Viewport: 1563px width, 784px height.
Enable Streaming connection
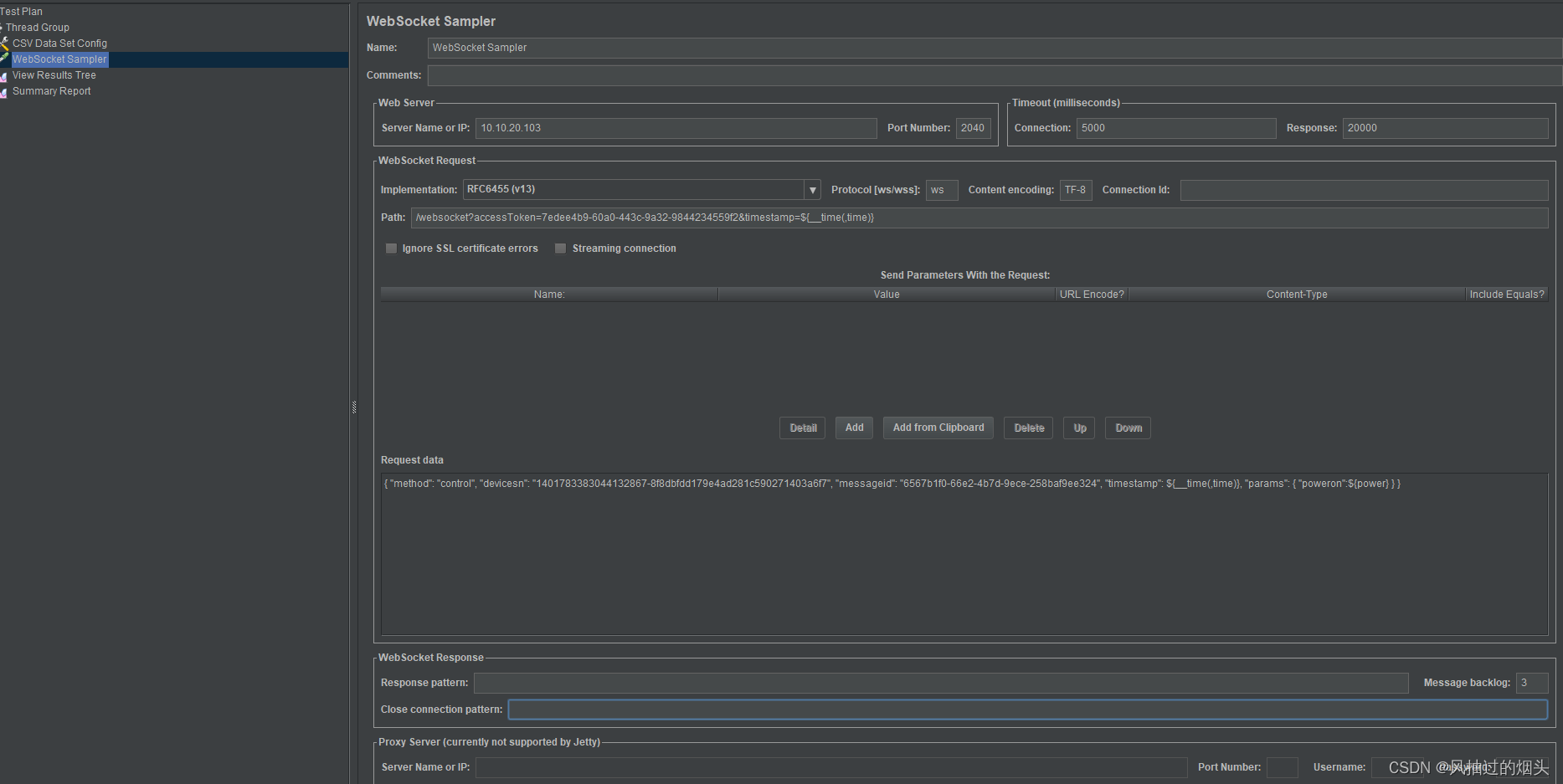560,248
